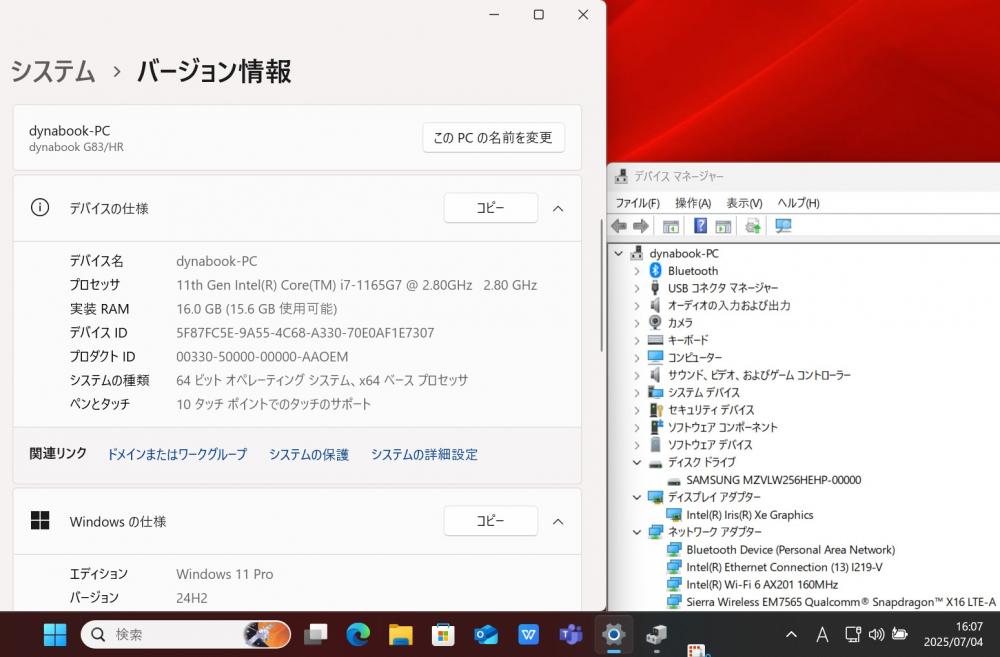Copy the Windows specifications with コピー
The height and width of the screenshot is (657, 1000).
(490, 521)
